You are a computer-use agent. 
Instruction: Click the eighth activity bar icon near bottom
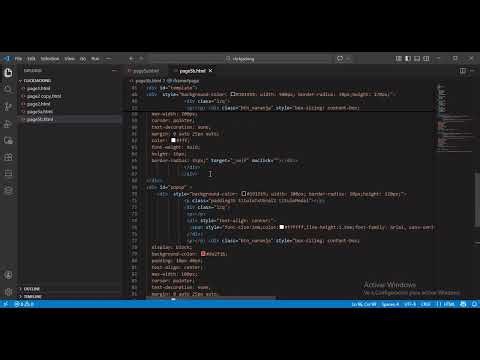8,190
